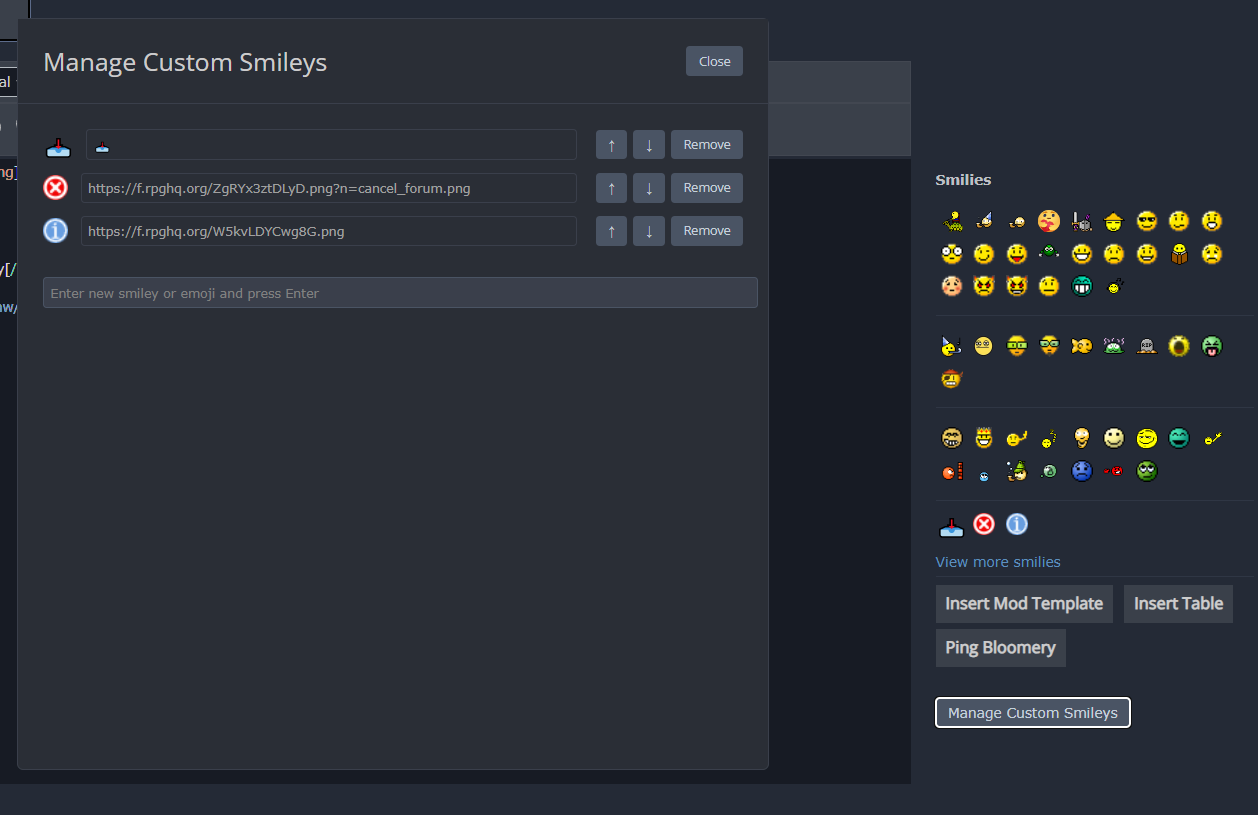The width and height of the screenshot is (1258, 815).
Task: Insert custom blue info smiley in Smilies panel
Action: click(1016, 524)
